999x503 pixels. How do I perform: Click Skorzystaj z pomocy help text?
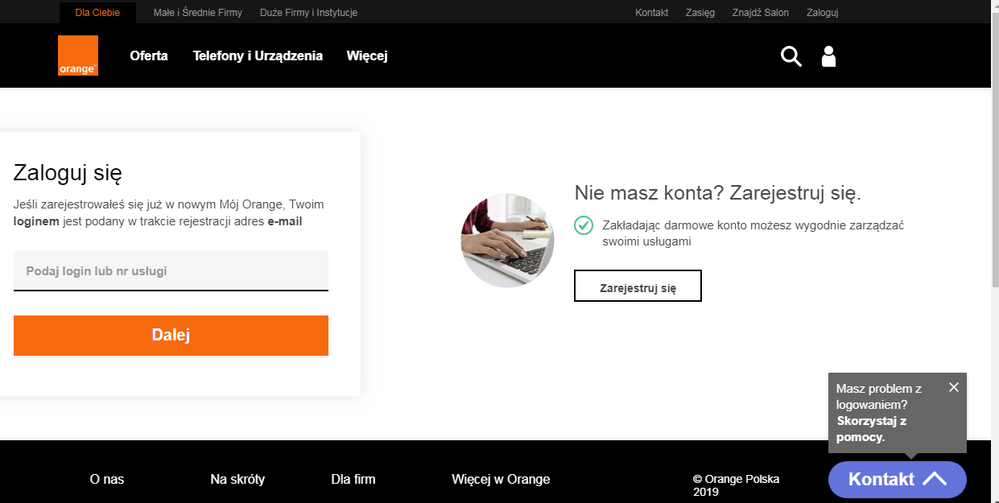click(872, 429)
